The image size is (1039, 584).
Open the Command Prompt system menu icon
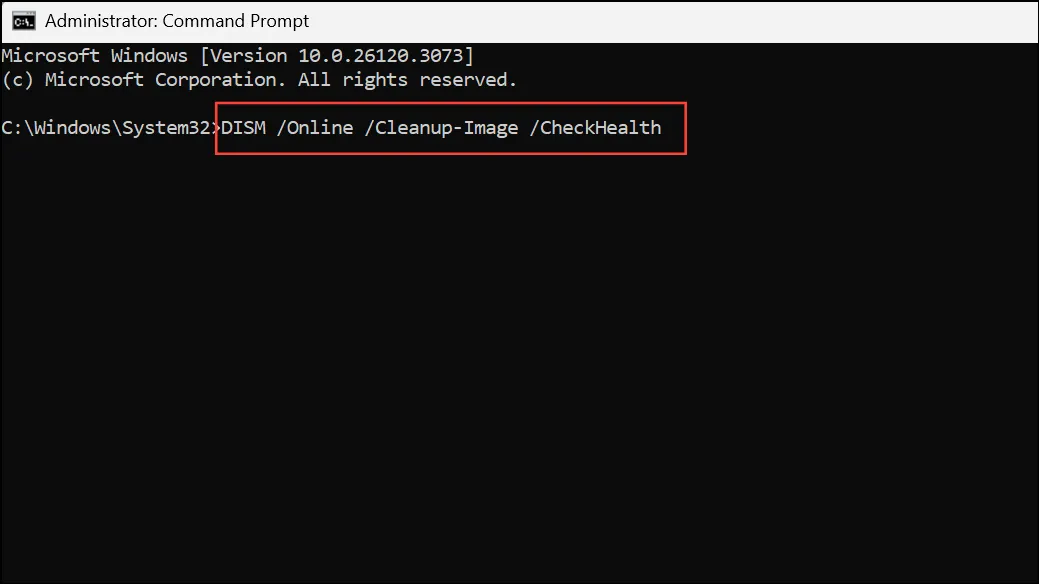click(23, 21)
